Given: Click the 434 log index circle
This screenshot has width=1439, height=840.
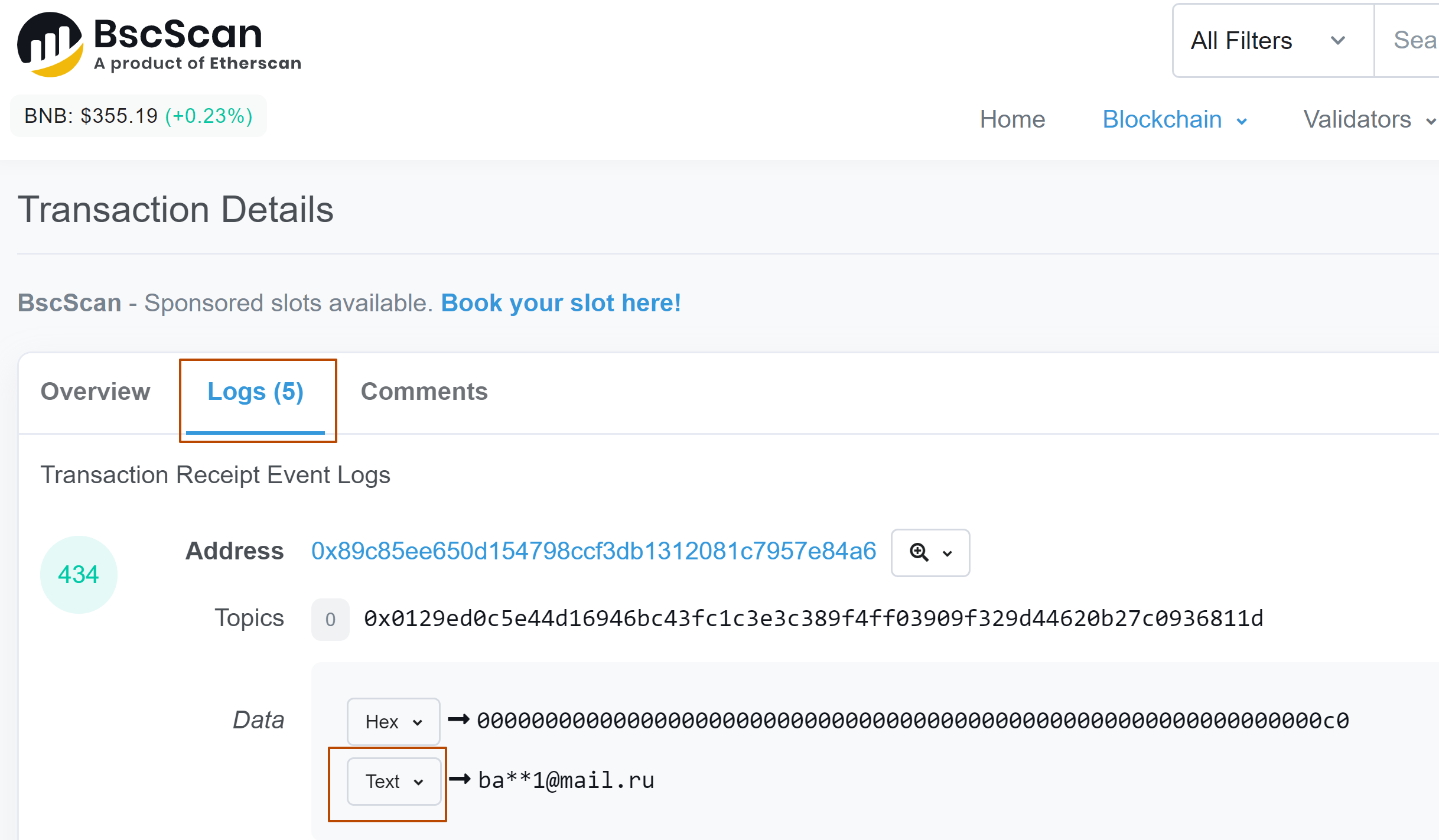Looking at the screenshot, I should coord(79,575).
